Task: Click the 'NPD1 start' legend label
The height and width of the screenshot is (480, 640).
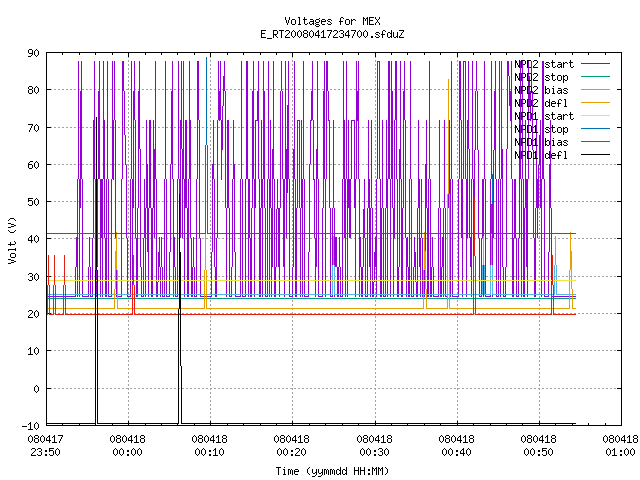Action: click(x=544, y=116)
